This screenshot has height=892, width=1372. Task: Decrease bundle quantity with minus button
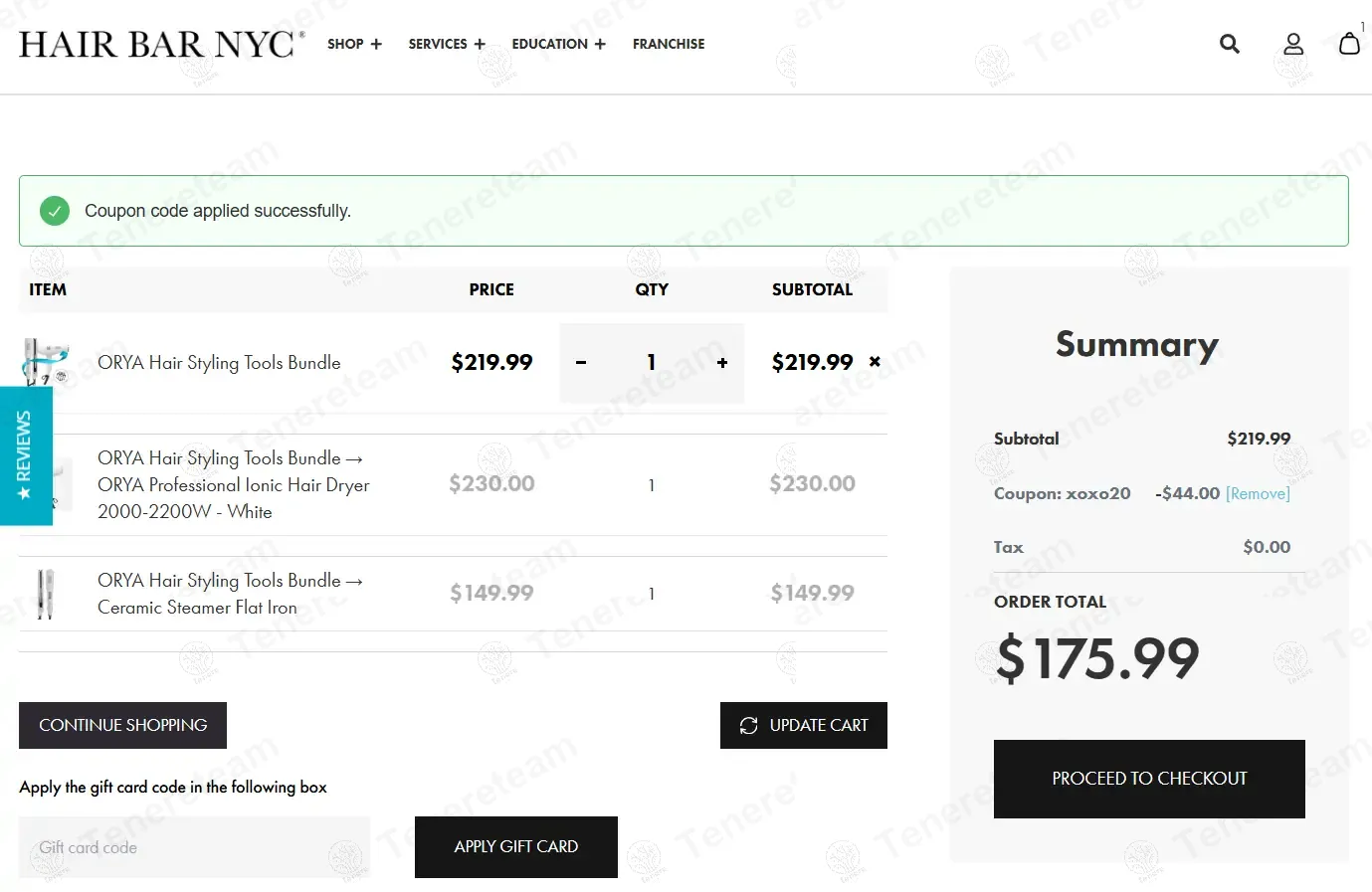pos(581,363)
